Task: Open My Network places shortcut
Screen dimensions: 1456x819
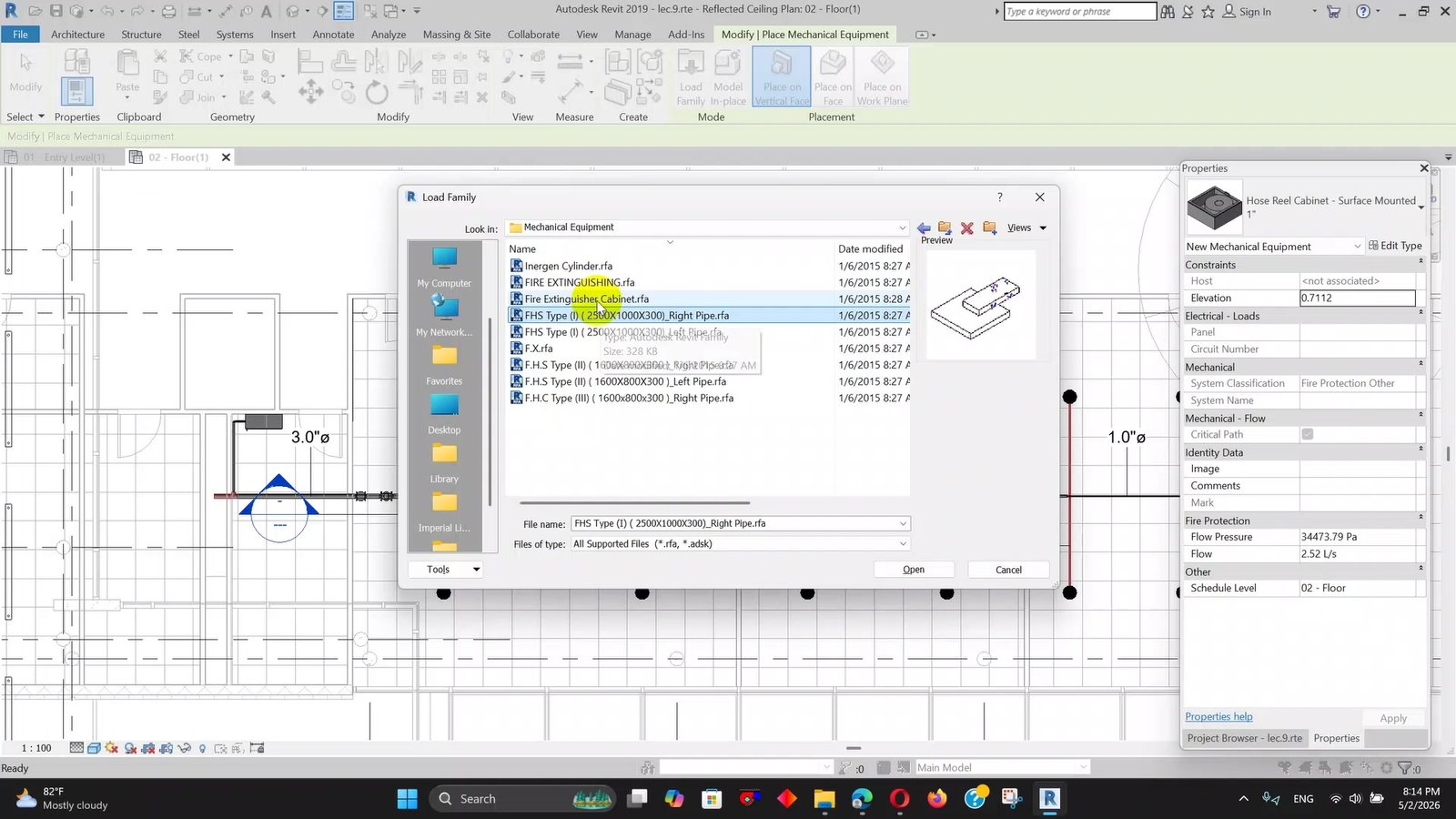Action: [x=444, y=317]
